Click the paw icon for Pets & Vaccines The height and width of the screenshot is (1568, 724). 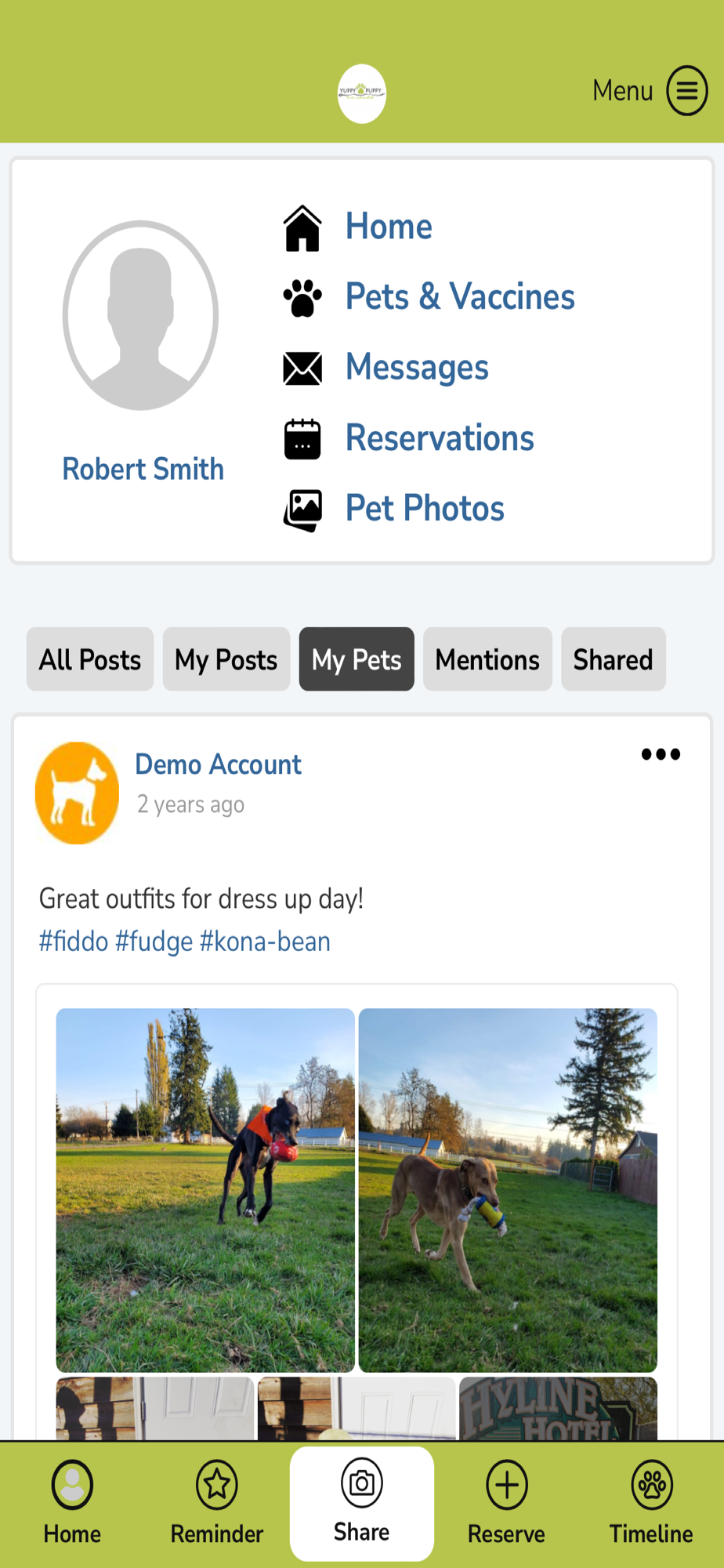point(302,298)
